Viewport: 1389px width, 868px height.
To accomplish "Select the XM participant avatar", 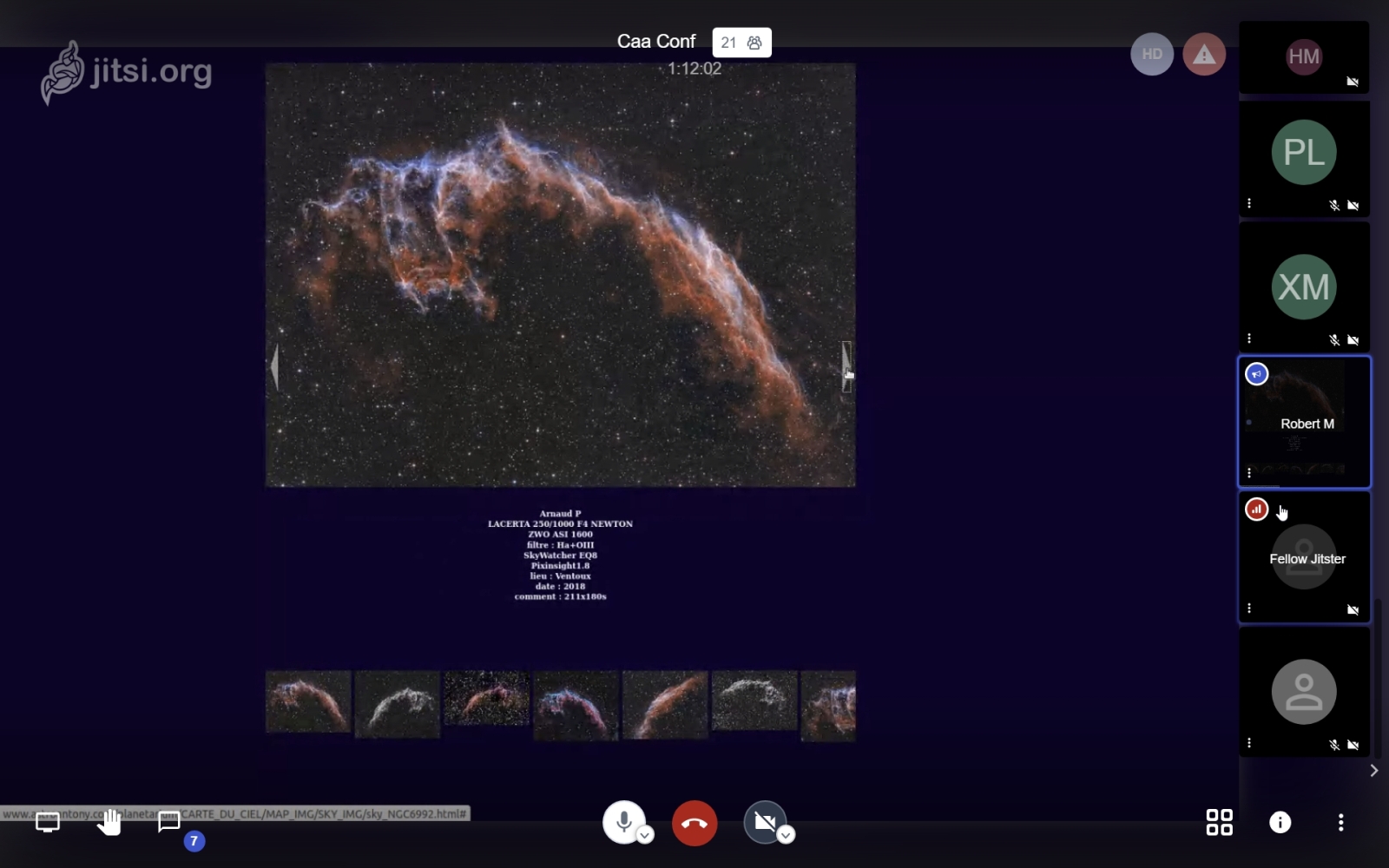I will 1304,286.
